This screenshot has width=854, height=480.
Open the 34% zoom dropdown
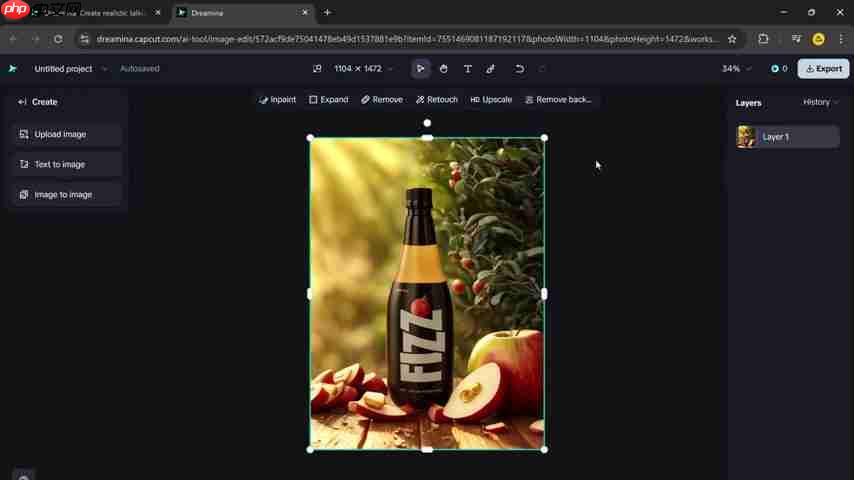point(736,69)
